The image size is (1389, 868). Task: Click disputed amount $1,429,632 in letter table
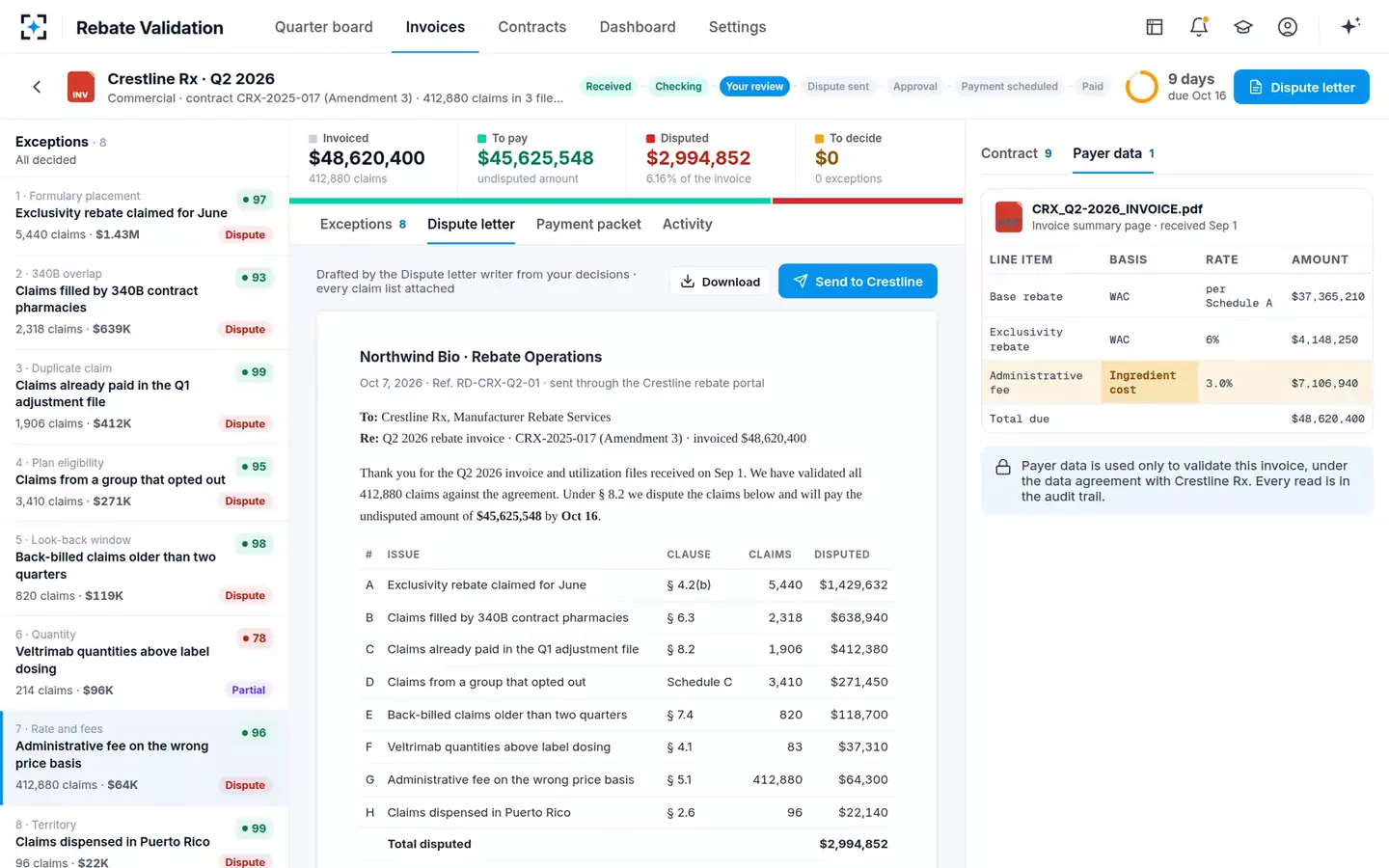point(854,585)
